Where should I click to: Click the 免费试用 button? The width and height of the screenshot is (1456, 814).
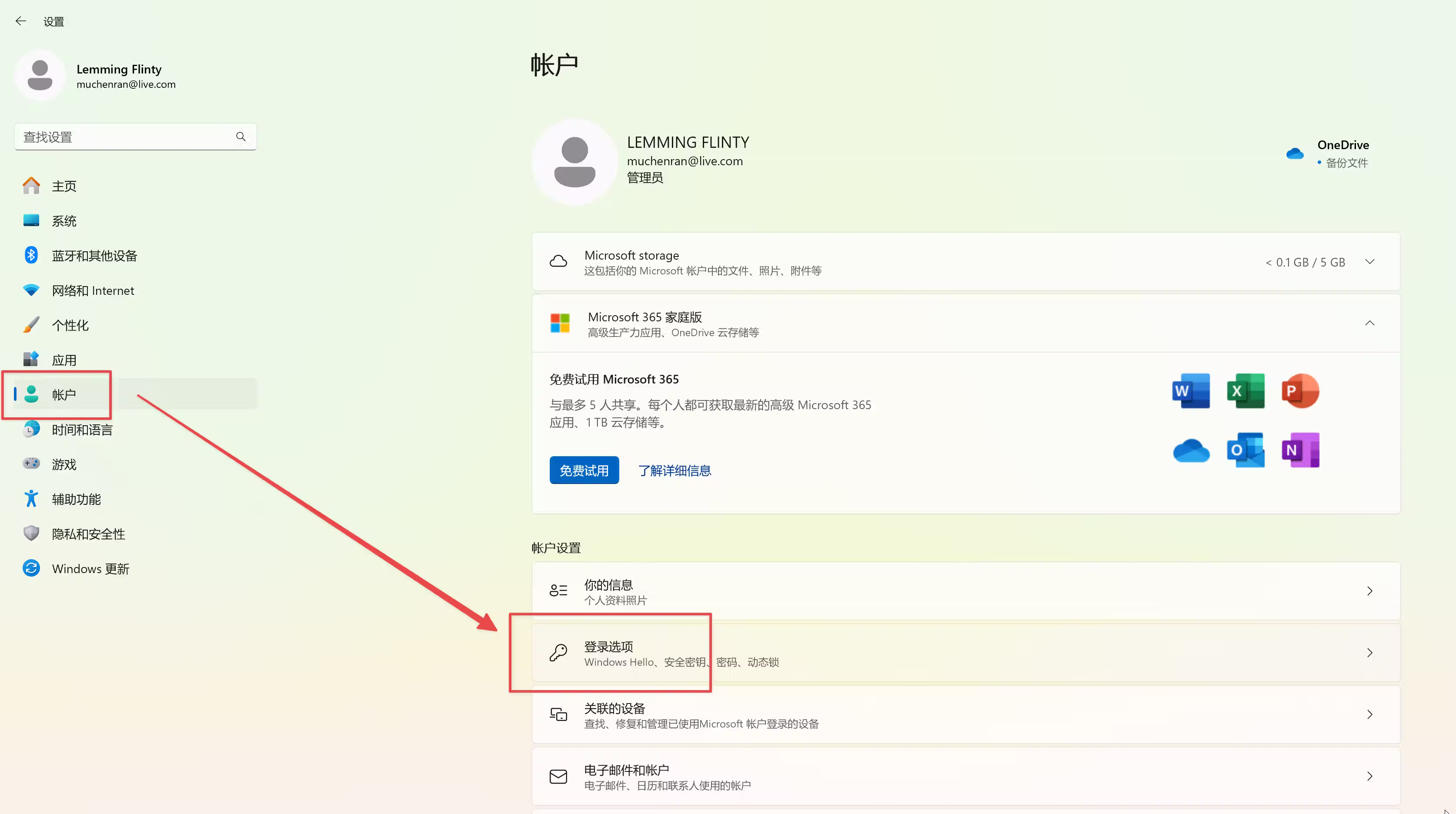584,470
